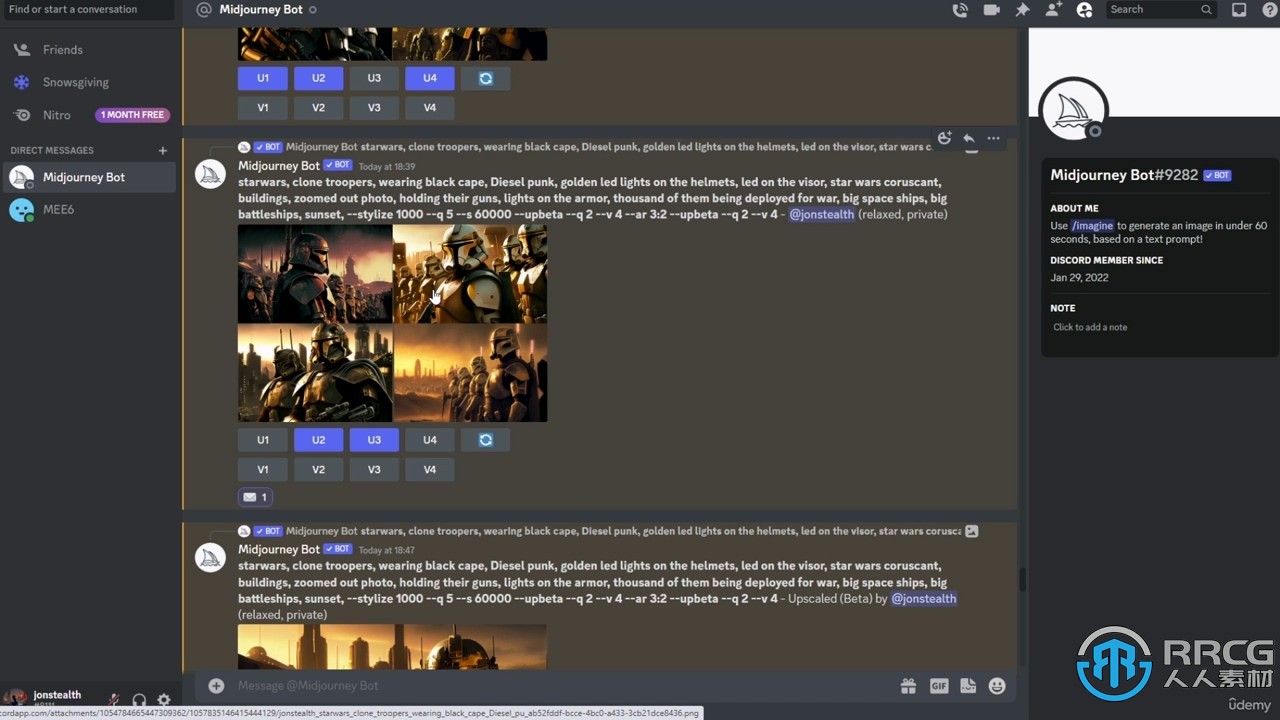Click the 1 MONTH FREE badge
This screenshot has width=1280, height=720.
tap(132, 115)
